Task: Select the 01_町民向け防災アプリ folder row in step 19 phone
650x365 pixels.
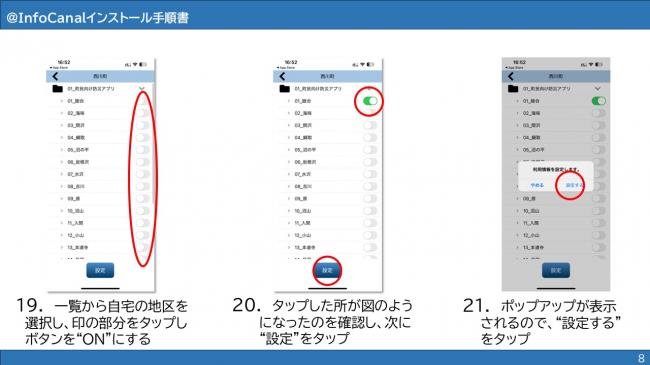Action: point(100,89)
